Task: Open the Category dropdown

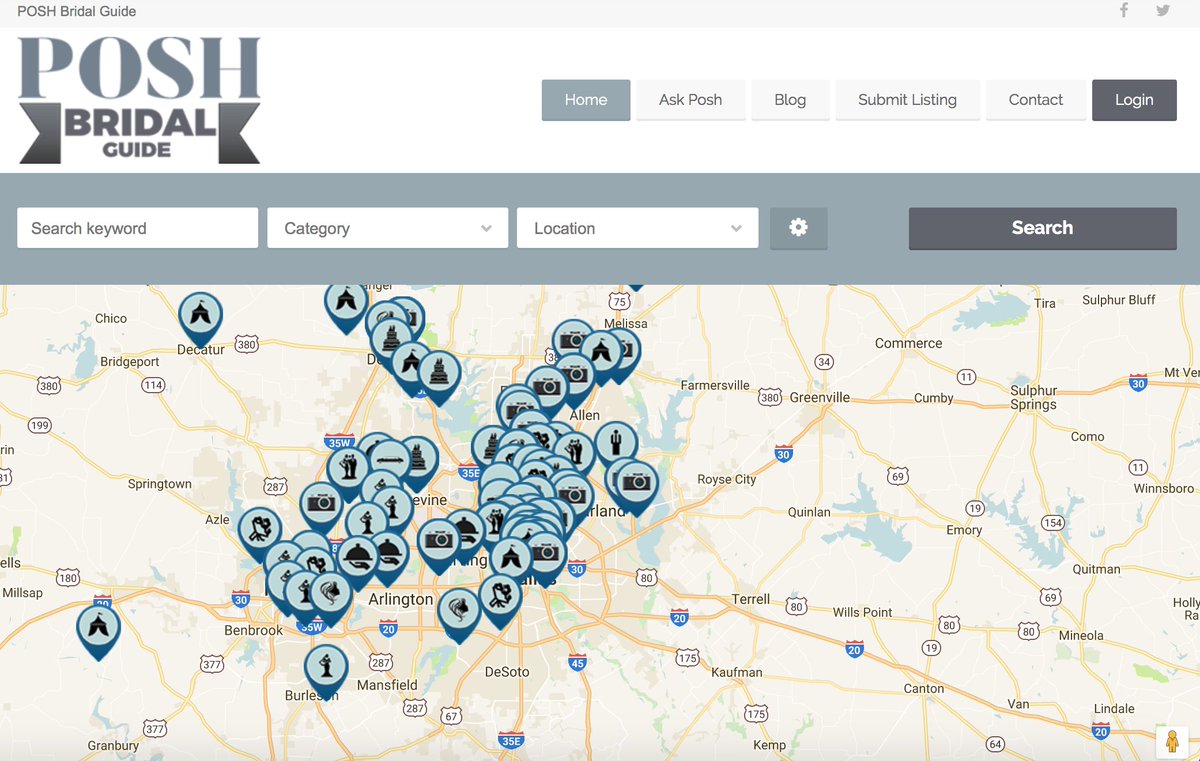Action: tap(388, 228)
